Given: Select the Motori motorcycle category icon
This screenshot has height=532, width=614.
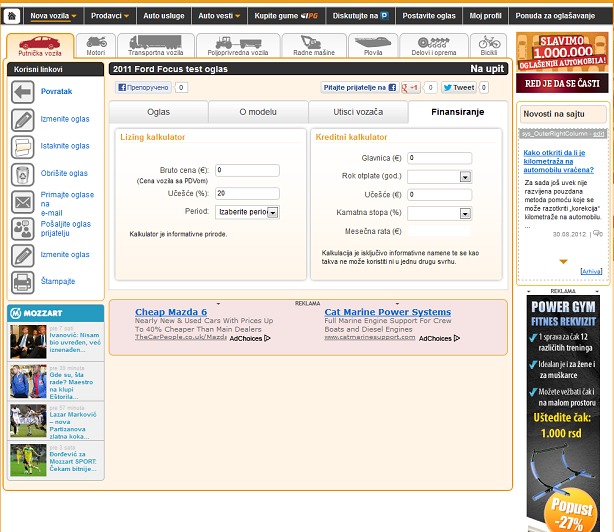Looking at the screenshot, I should (x=96, y=45).
